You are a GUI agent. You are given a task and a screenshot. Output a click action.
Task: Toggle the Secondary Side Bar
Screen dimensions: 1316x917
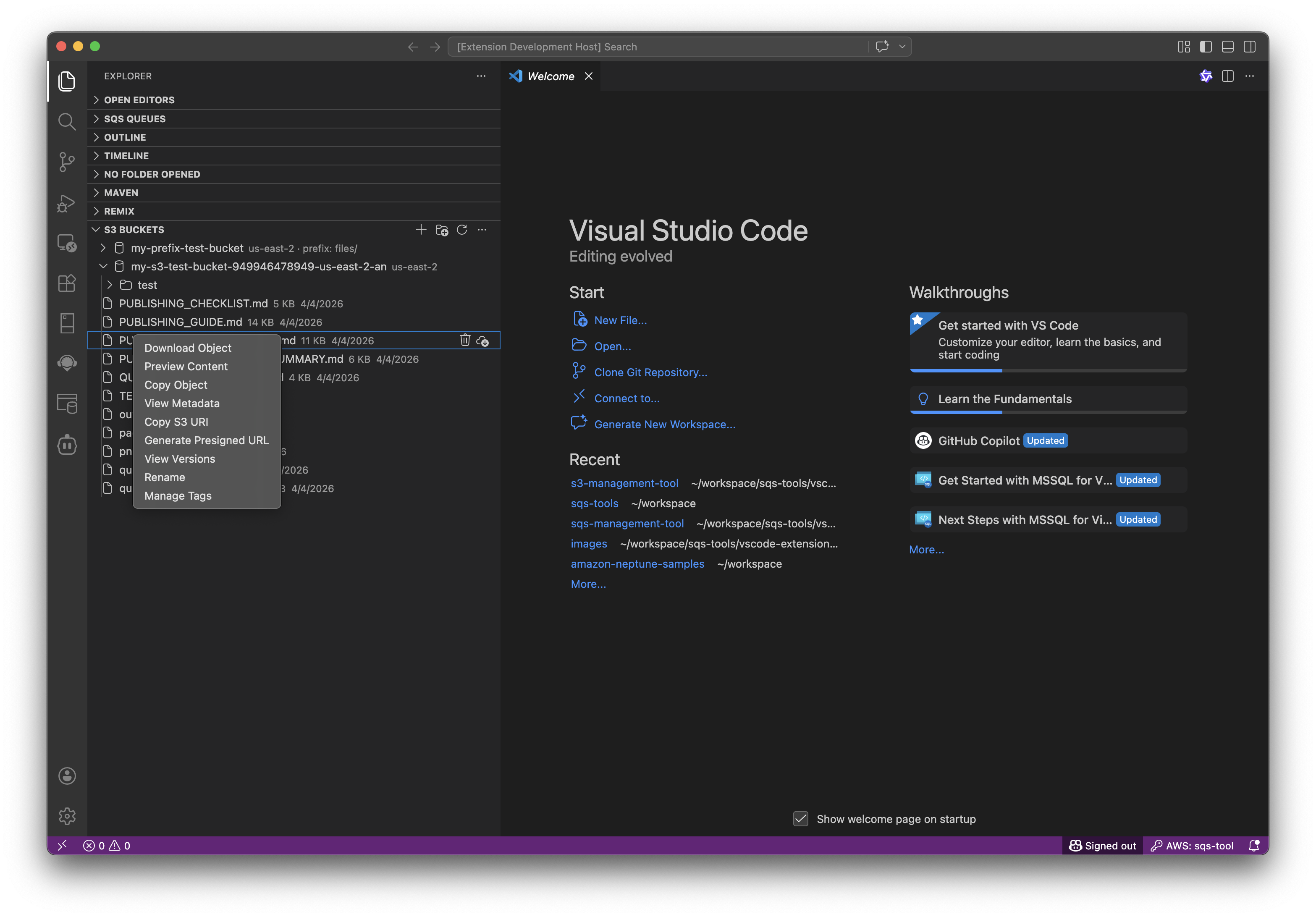(x=1250, y=47)
